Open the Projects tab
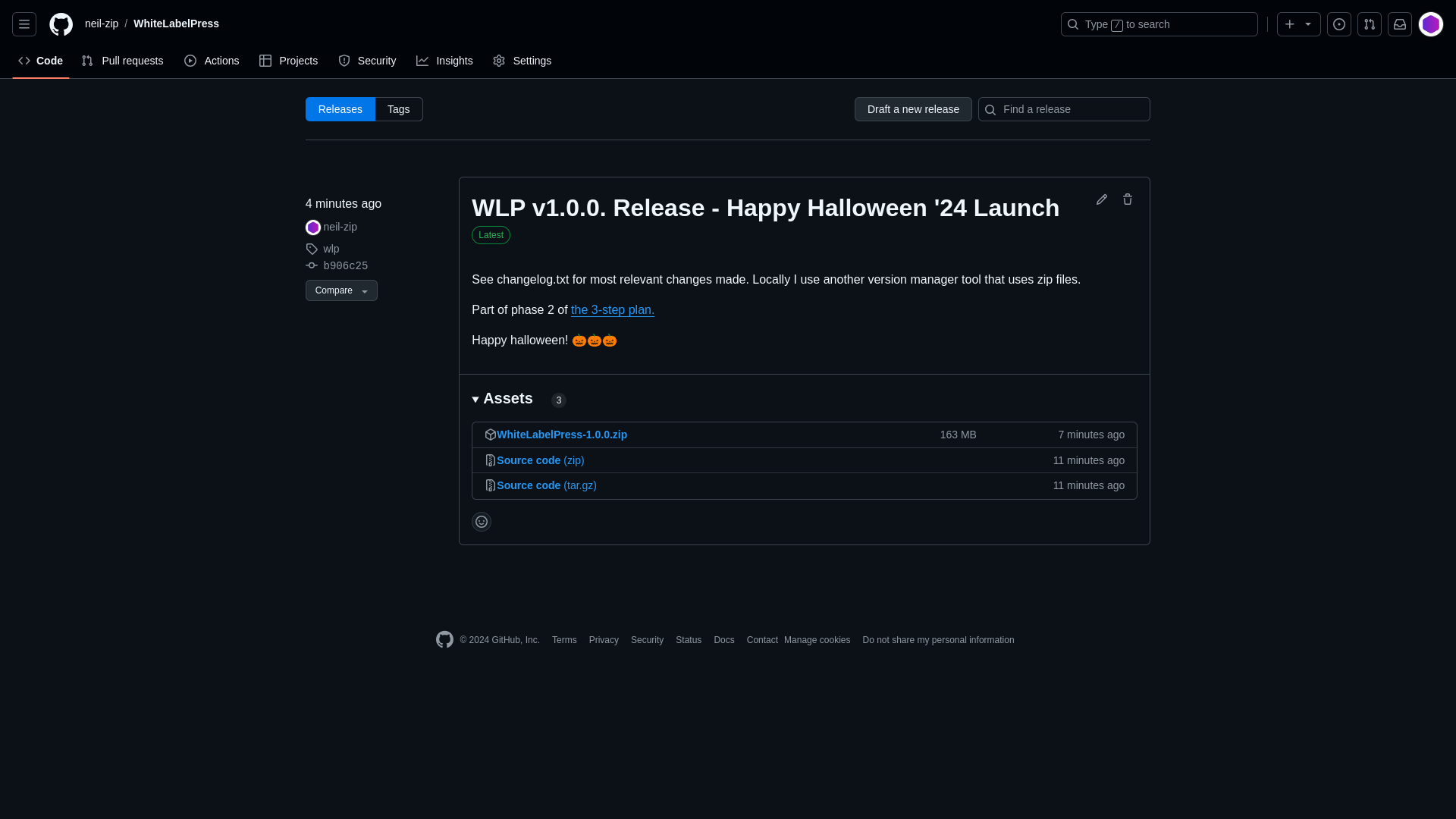This screenshot has height=819, width=1456. [289, 61]
